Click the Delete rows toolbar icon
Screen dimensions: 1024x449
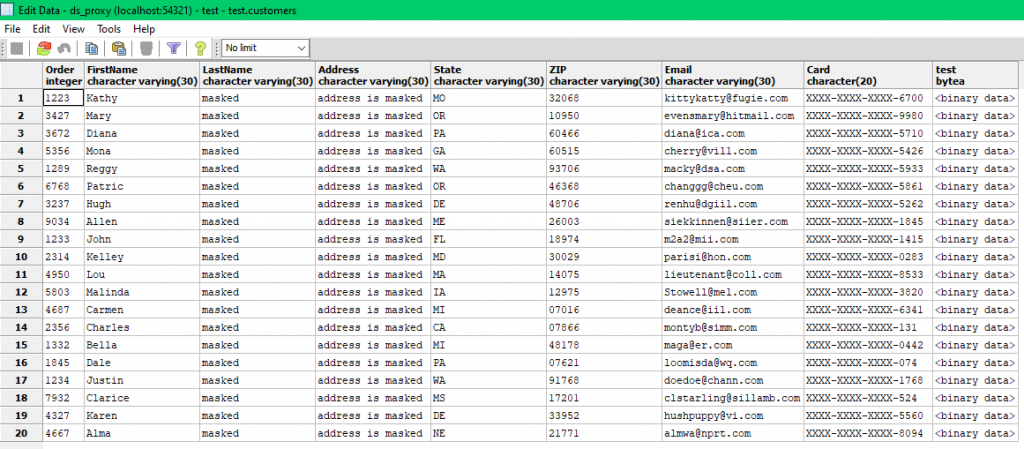click(146, 48)
